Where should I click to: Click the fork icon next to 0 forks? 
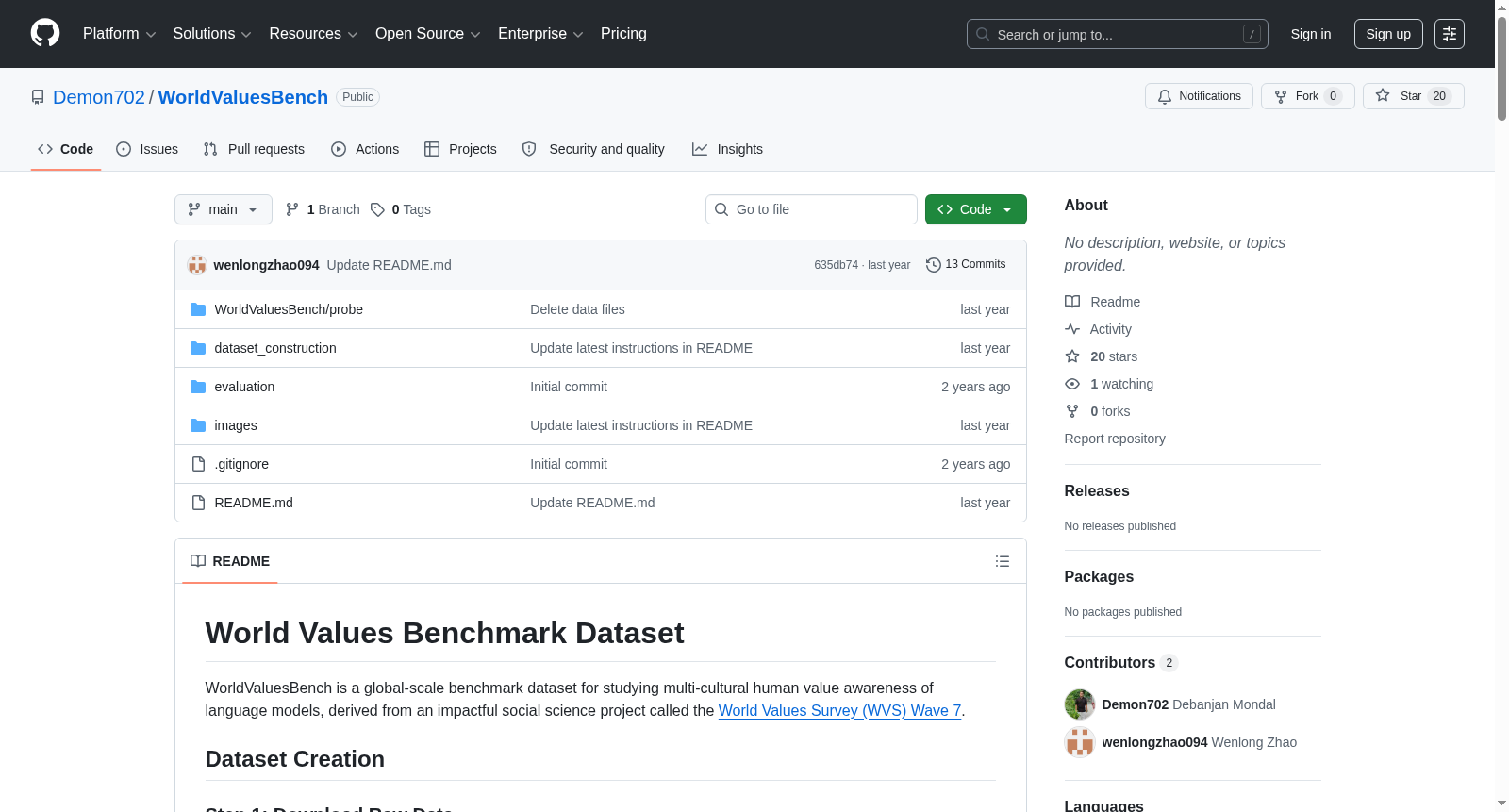coord(1072,411)
